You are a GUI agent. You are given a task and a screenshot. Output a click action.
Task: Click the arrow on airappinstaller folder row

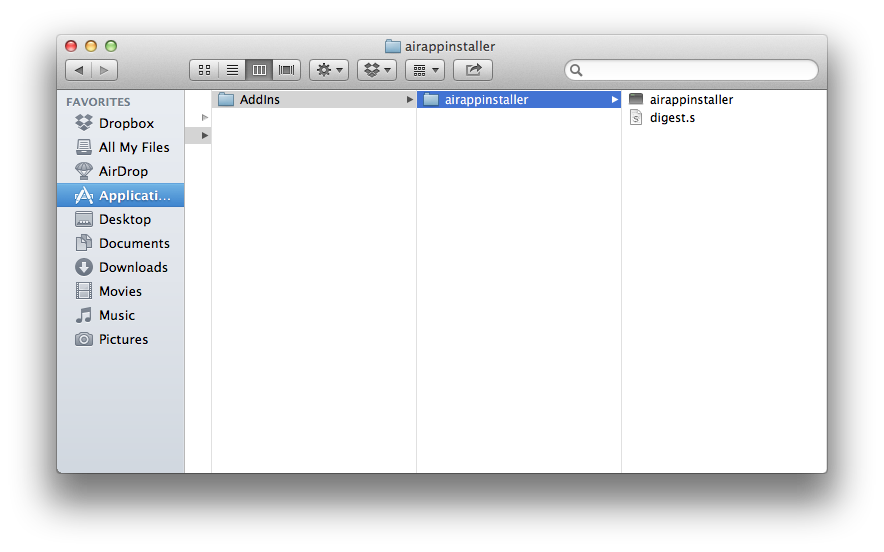pyautogui.click(x=615, y=99)
